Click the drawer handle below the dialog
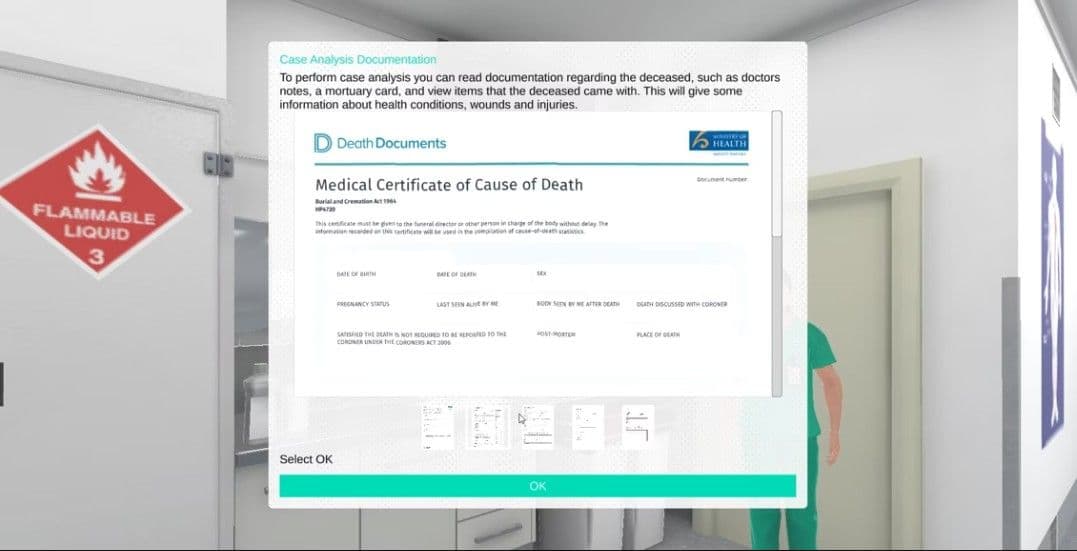 [x=498, y=534]
